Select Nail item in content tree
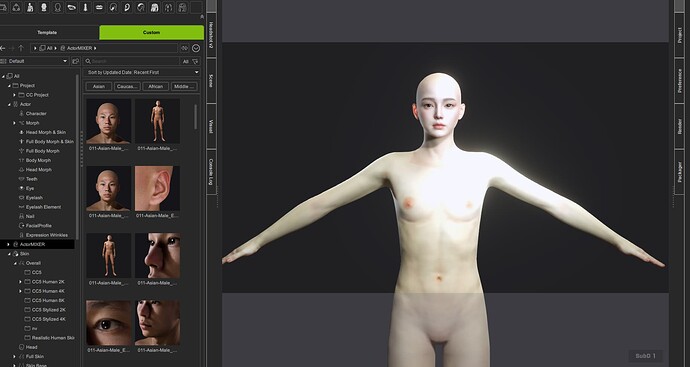The image size is (690, 367). click(30, 217)
